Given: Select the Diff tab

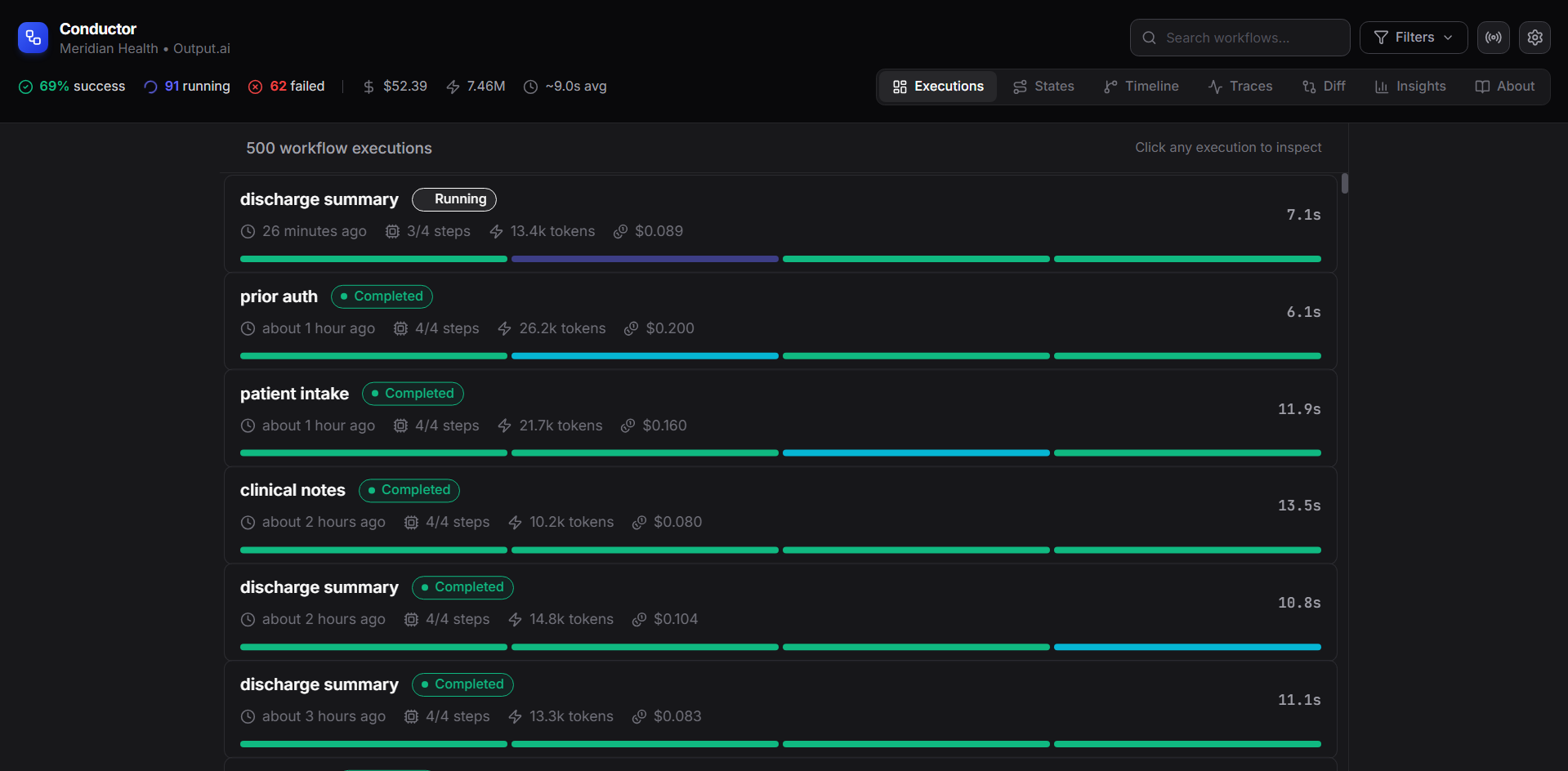Looking at the screenshot, I should [1324, 87].
